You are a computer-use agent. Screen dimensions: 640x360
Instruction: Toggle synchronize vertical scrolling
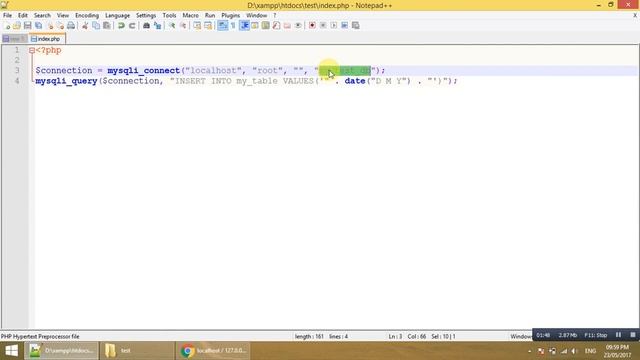point(197,26)
